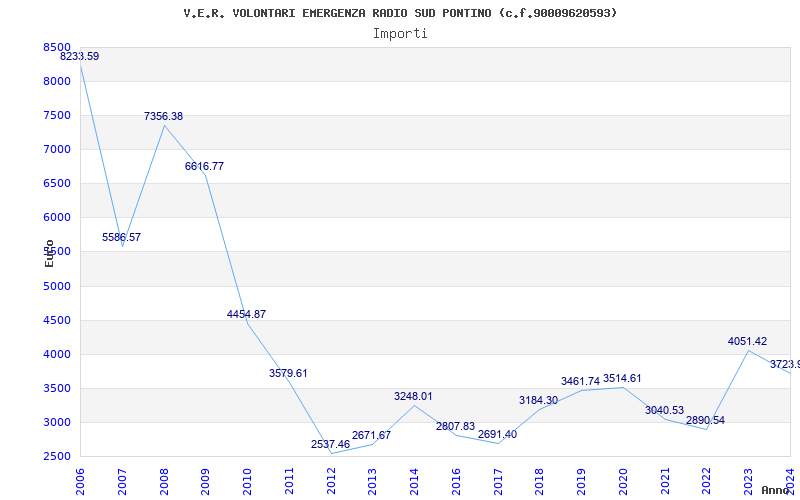
Task: Click y-axis tick 4000
Action: coord(57,354)
